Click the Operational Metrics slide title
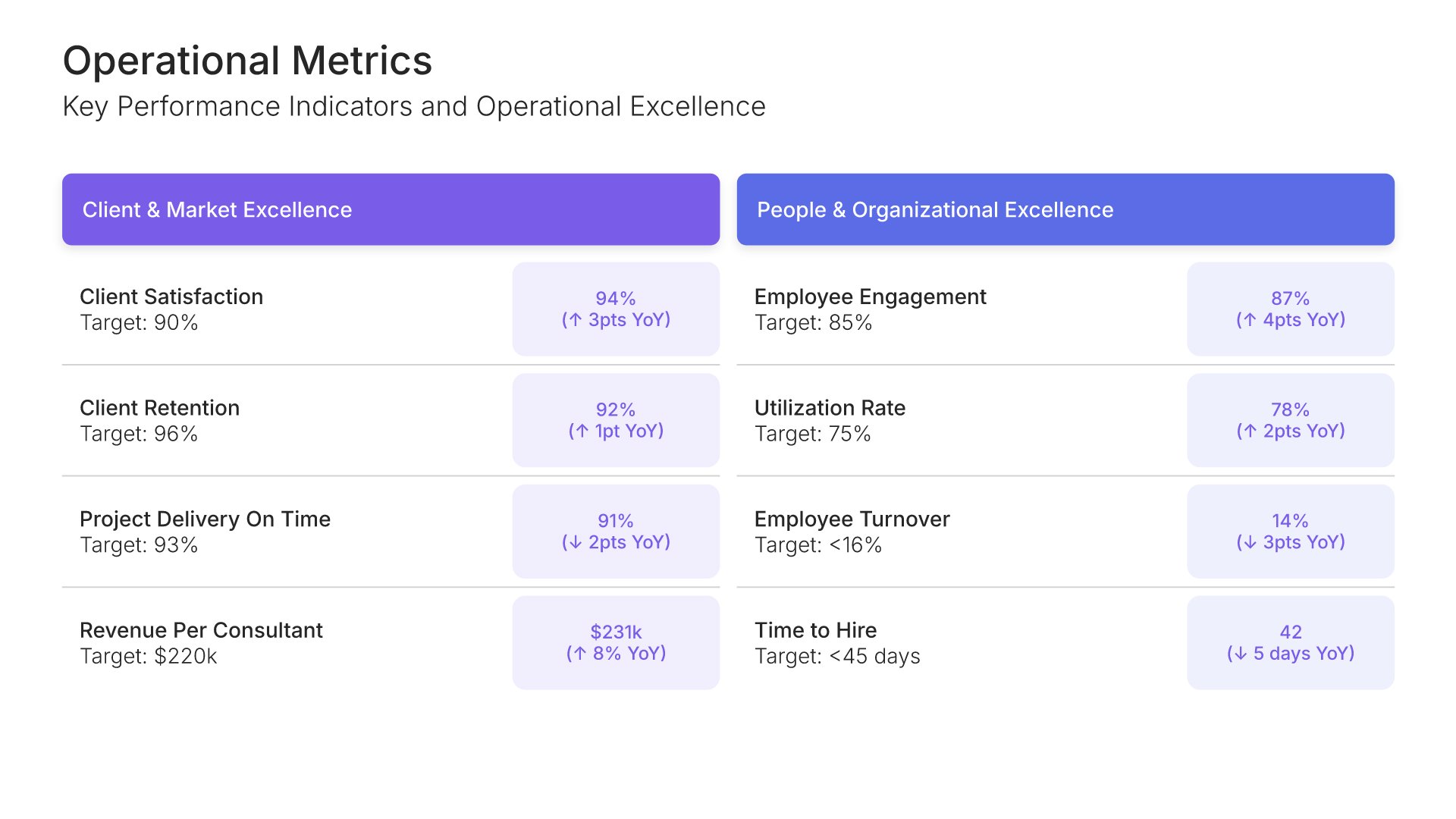The height and width of the screenshot is (819, 1456). tap(247, 61)
